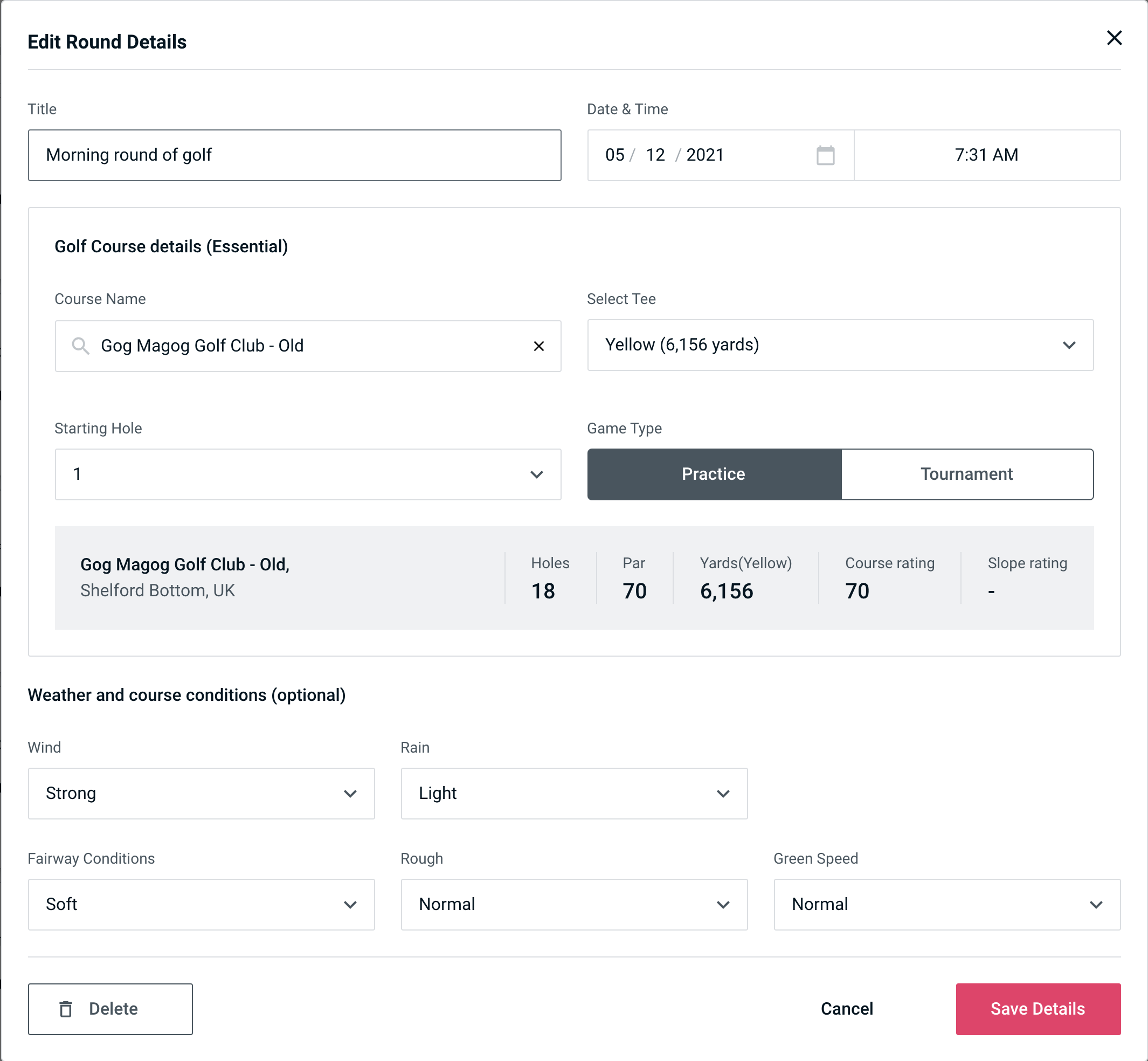Click Save Details button
Screen dimensions: 1148x1061
(x=1038, y=1009)
